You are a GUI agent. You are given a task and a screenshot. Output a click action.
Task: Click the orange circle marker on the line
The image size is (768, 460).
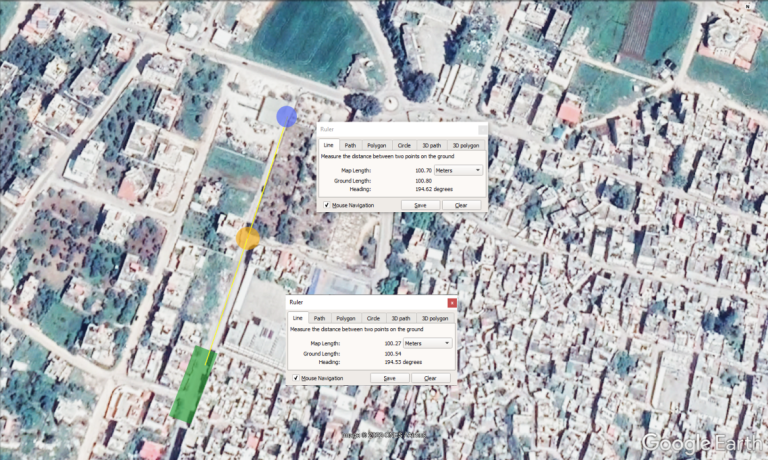(248, 238)
